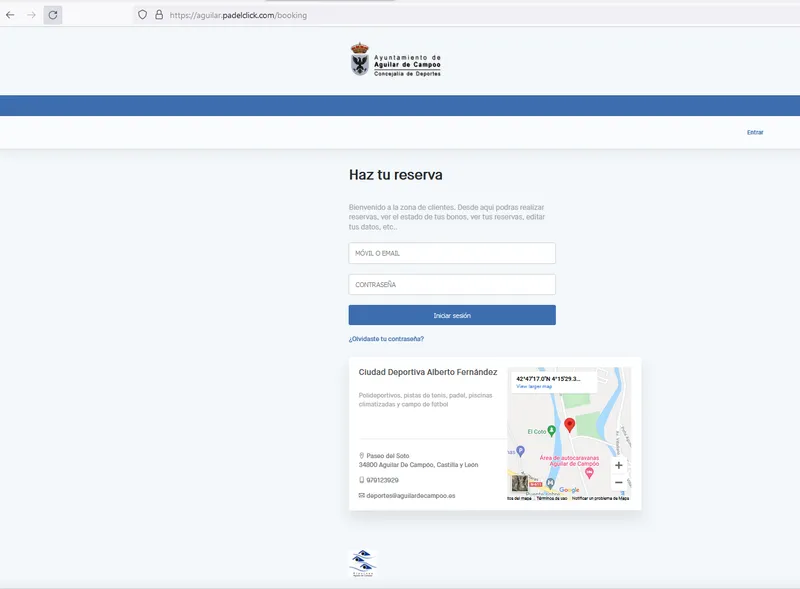Click the Ayuntamiento de Aguilar de Campoo logo

[395, 60]
